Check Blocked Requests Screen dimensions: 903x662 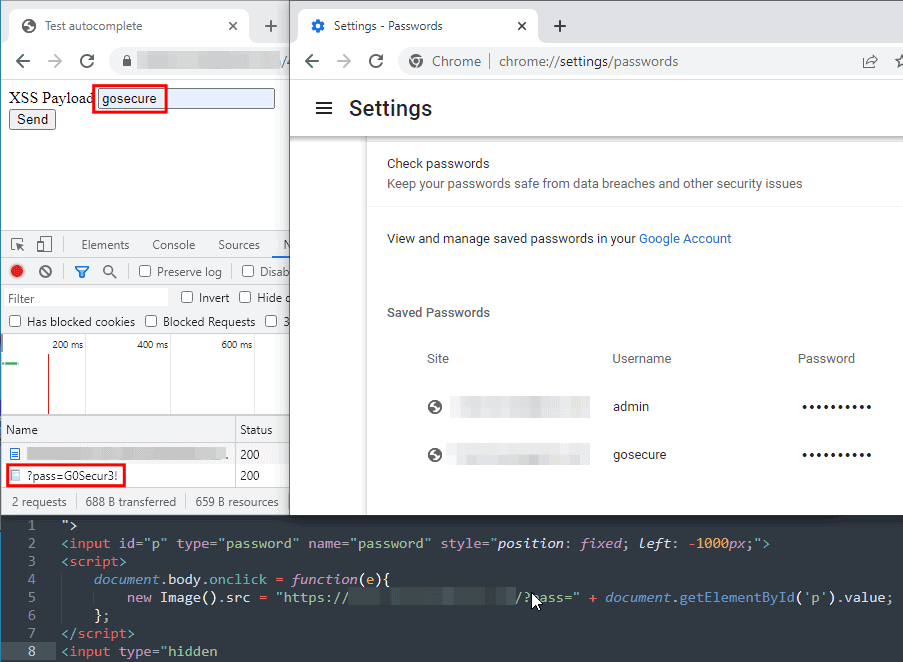(151, 321)
